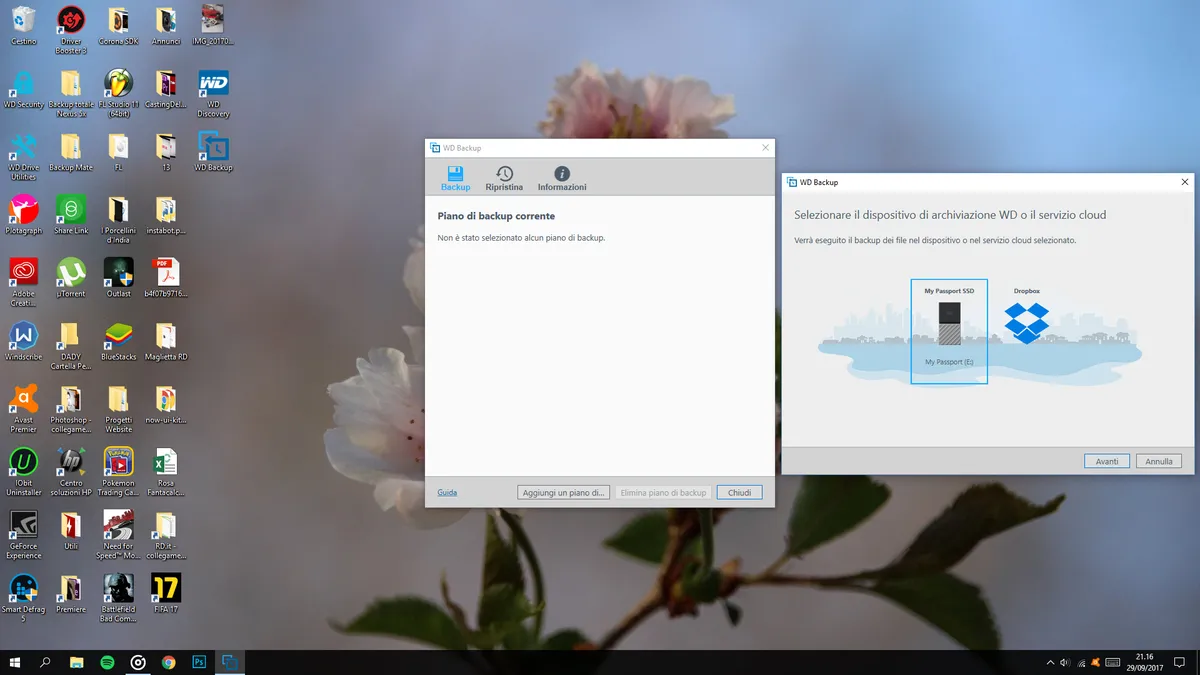This screenshot has height=675, width=1200.
Task: Open taskbar search magnifier
Action: tap(46, 662)
